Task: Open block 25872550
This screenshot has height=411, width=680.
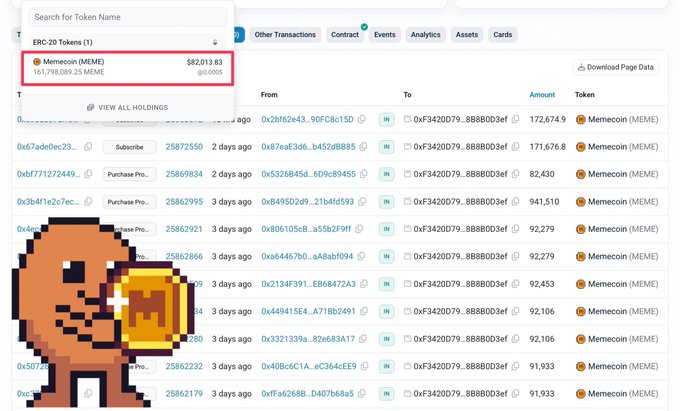Action: [x=184, y=147]
